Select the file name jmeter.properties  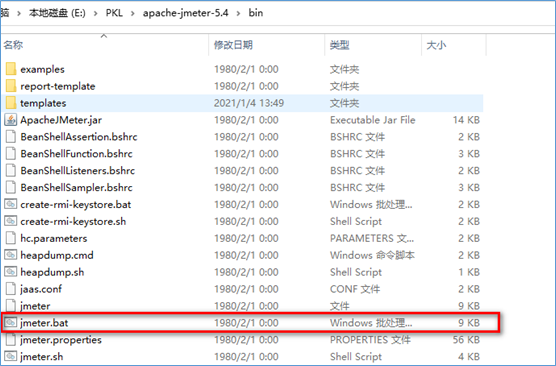coord(61,340)
